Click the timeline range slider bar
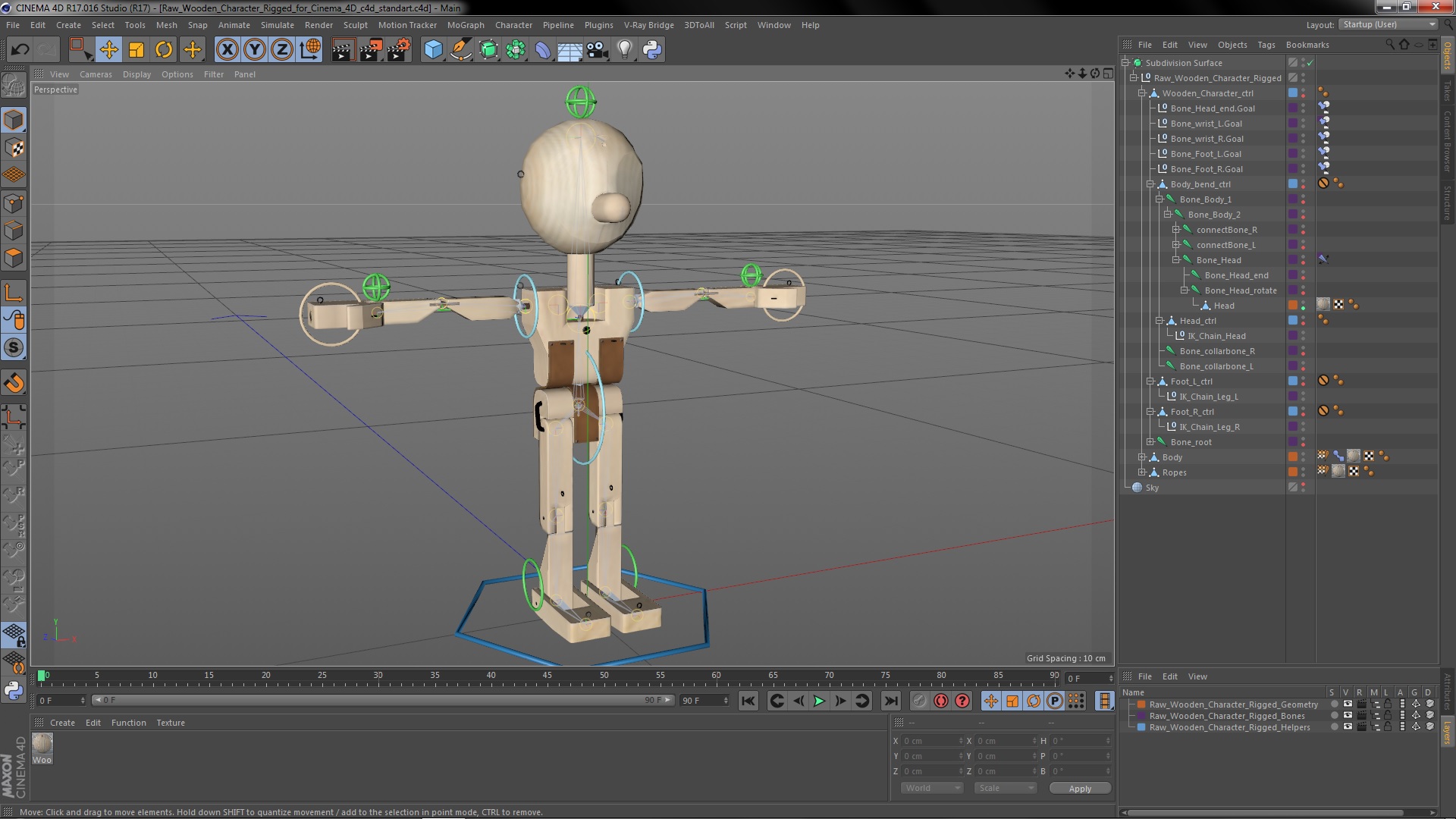This screenshot has width=1456, height=819. 382,700
